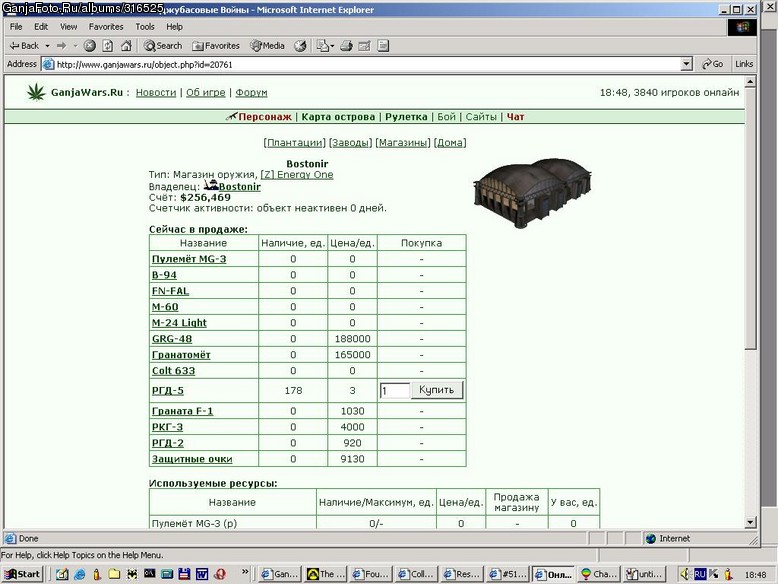Open the Магазины link
The width and height of the screenshot is (778, 584).
pos(402,143)
